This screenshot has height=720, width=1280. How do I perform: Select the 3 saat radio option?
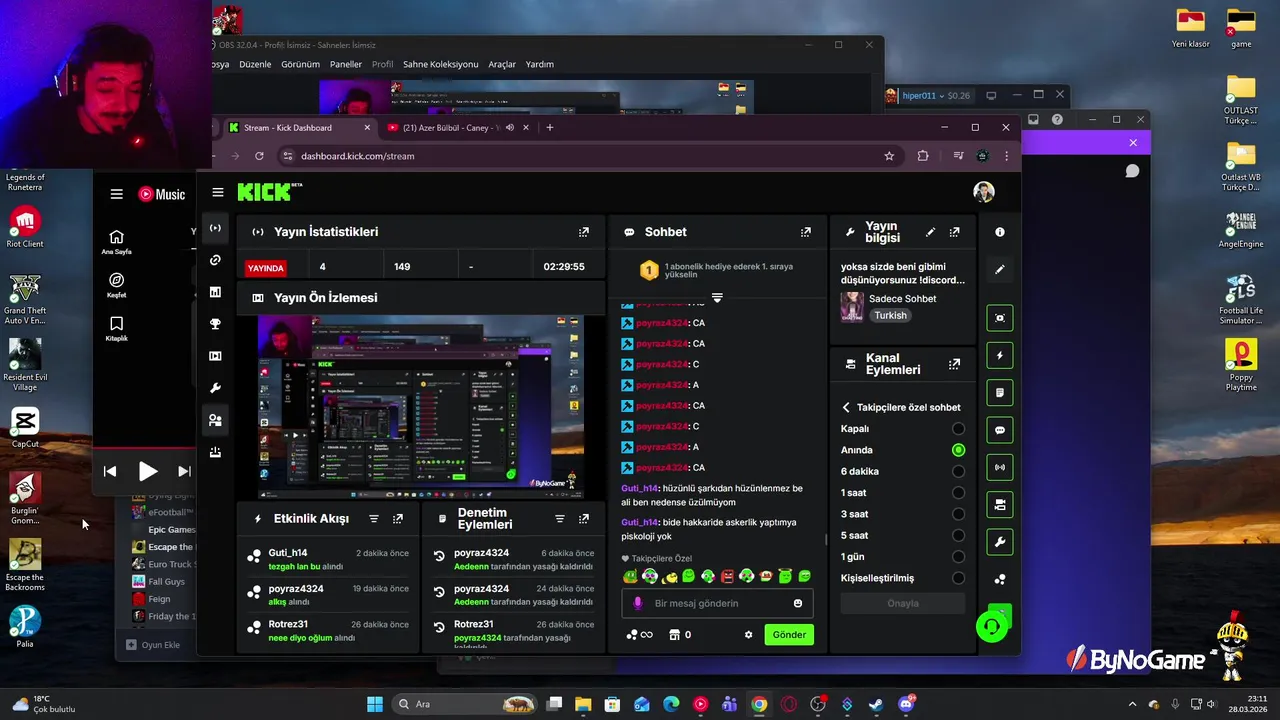(958, 514)
